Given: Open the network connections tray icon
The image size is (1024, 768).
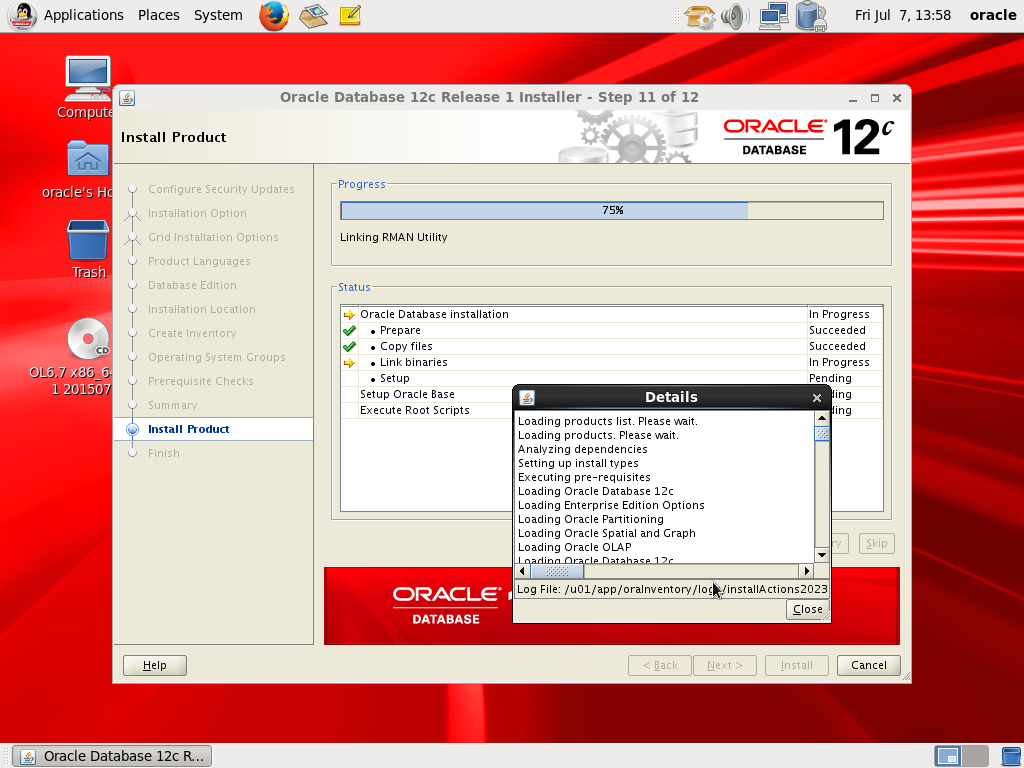Looking at the screenshot, I should coord(774,16).
